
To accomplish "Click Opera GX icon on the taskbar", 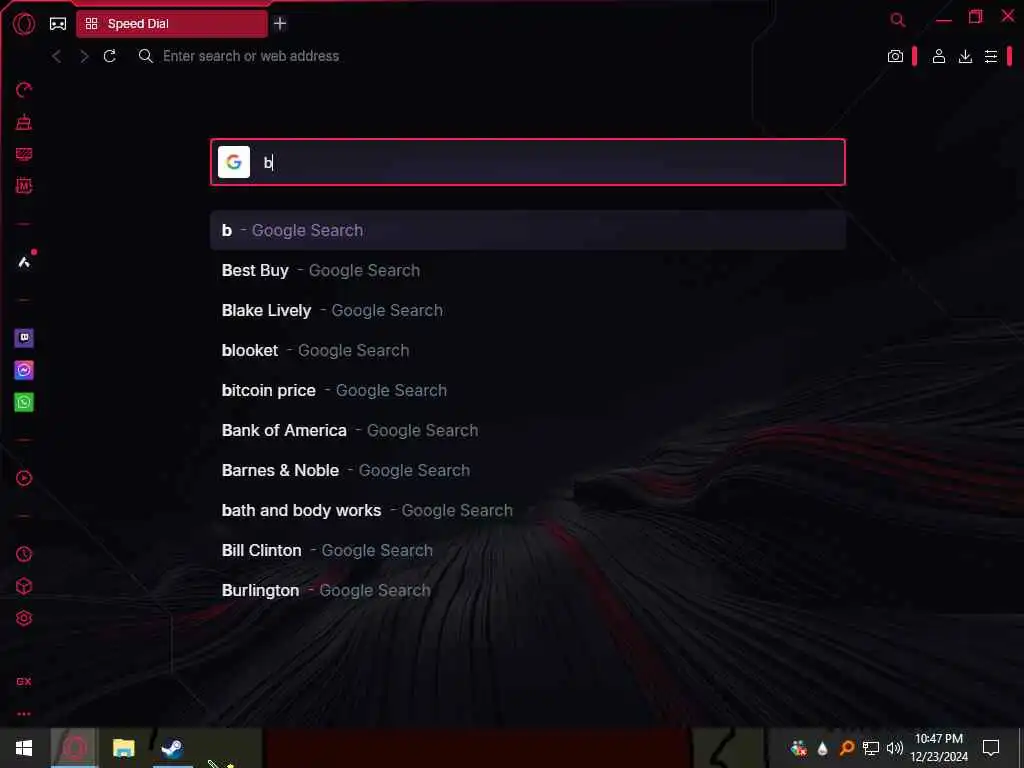I will 74,748.
